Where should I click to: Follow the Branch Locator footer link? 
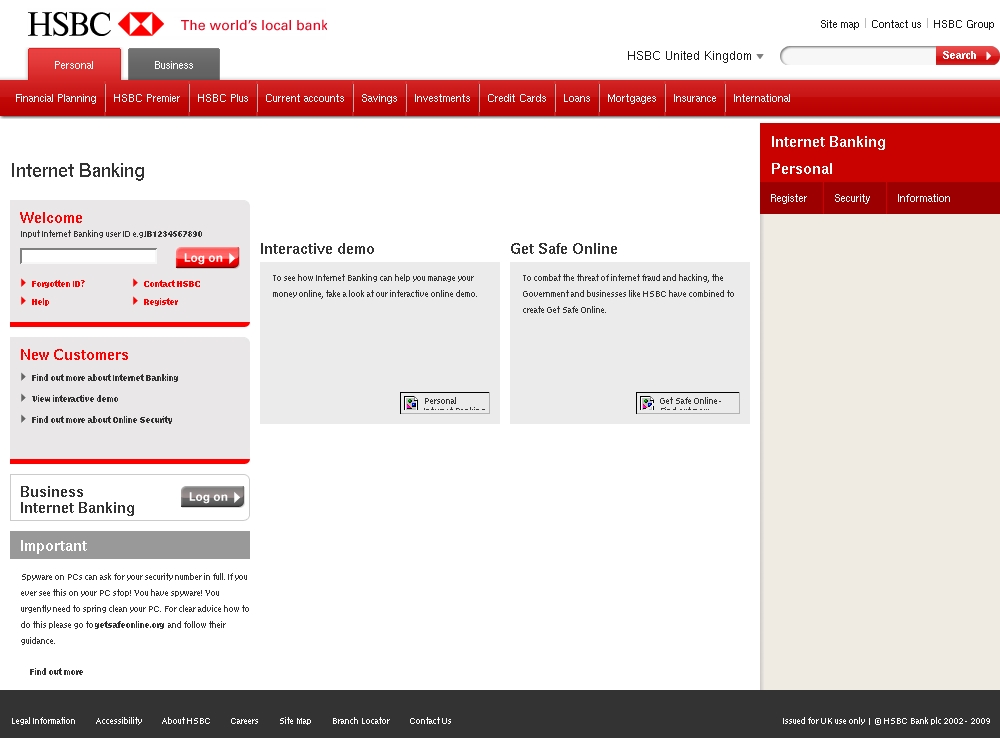[361, 721]
